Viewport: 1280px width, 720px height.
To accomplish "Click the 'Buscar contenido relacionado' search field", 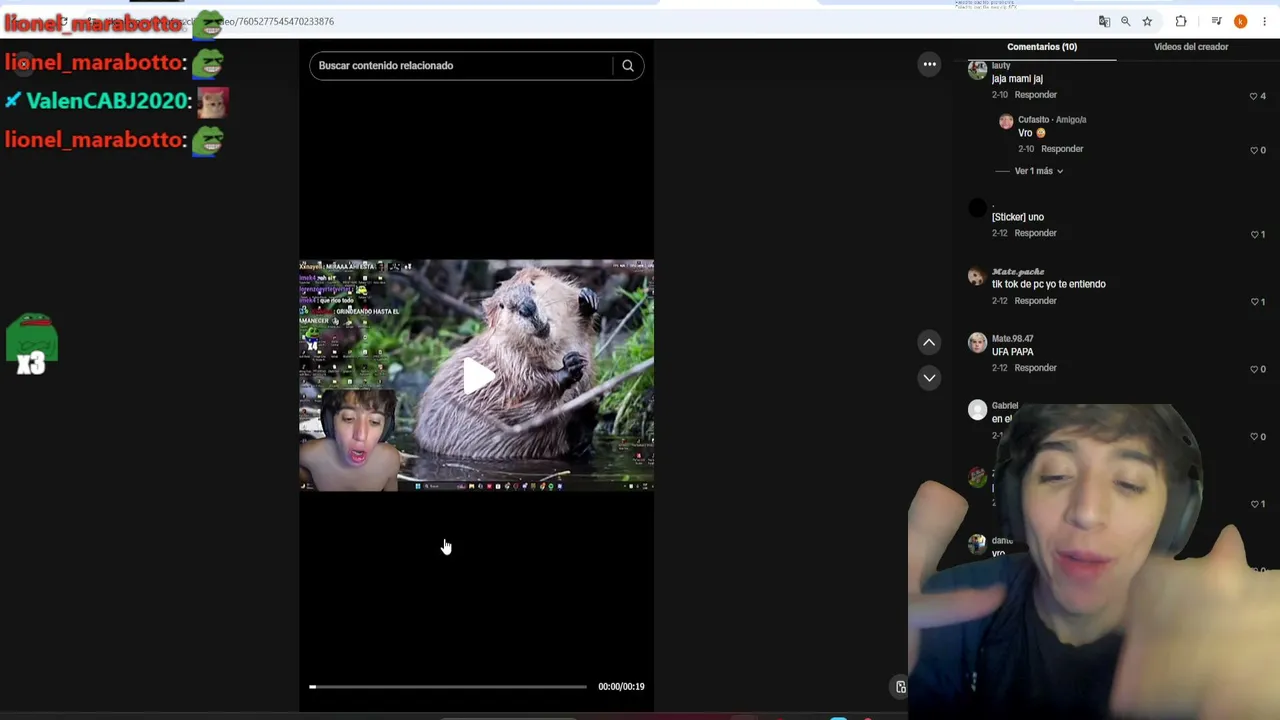I will point(461,66).
